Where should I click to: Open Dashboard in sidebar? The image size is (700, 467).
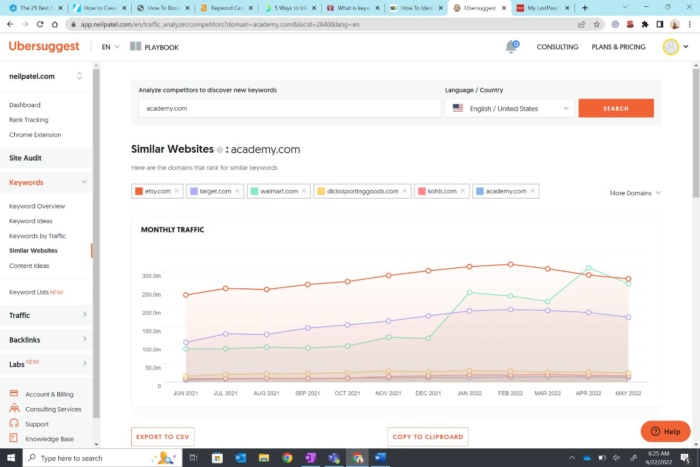coord(25,105)
